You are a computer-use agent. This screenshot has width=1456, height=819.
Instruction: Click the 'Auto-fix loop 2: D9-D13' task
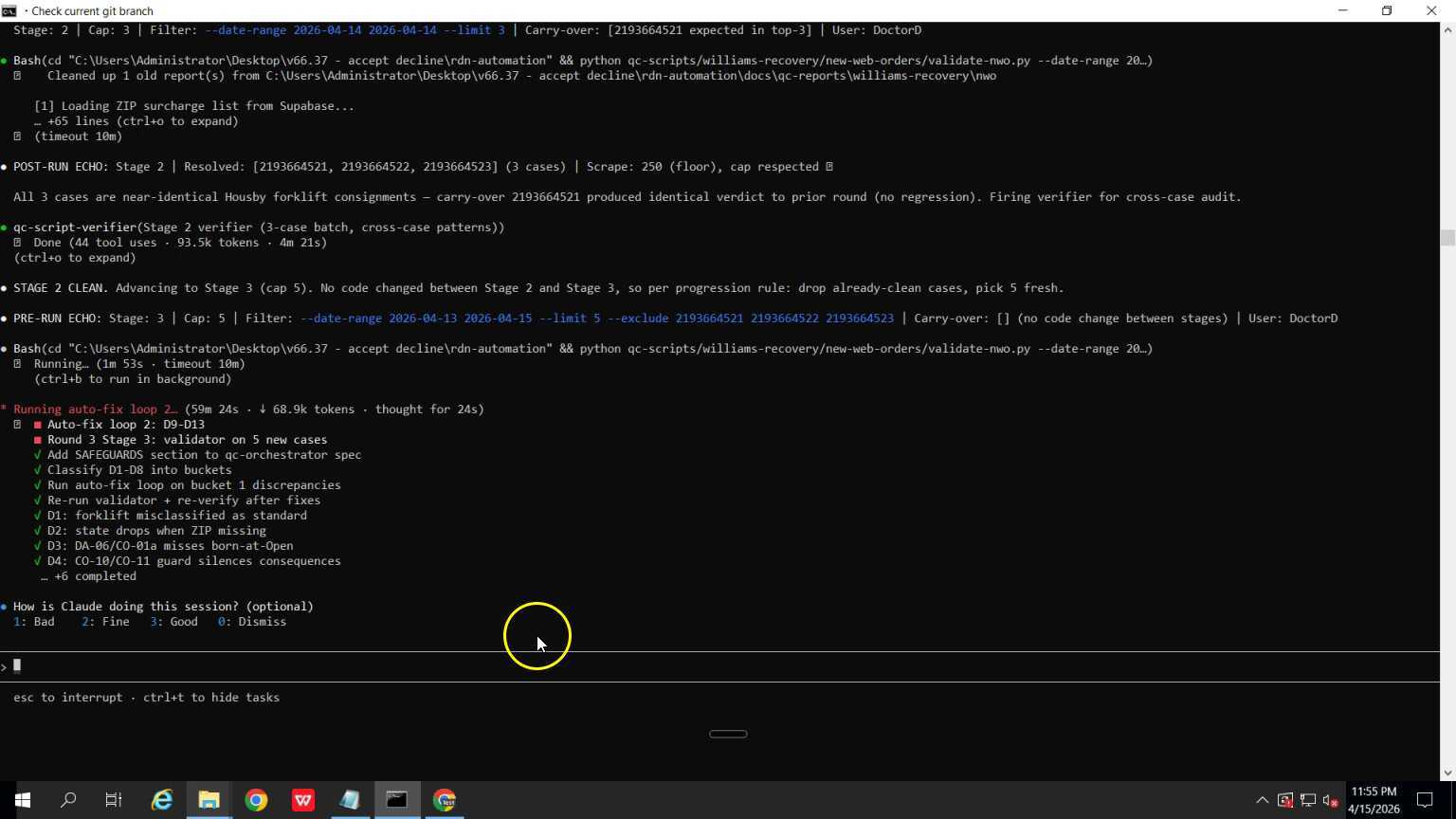pyautogui.click(x=126, y=425)
